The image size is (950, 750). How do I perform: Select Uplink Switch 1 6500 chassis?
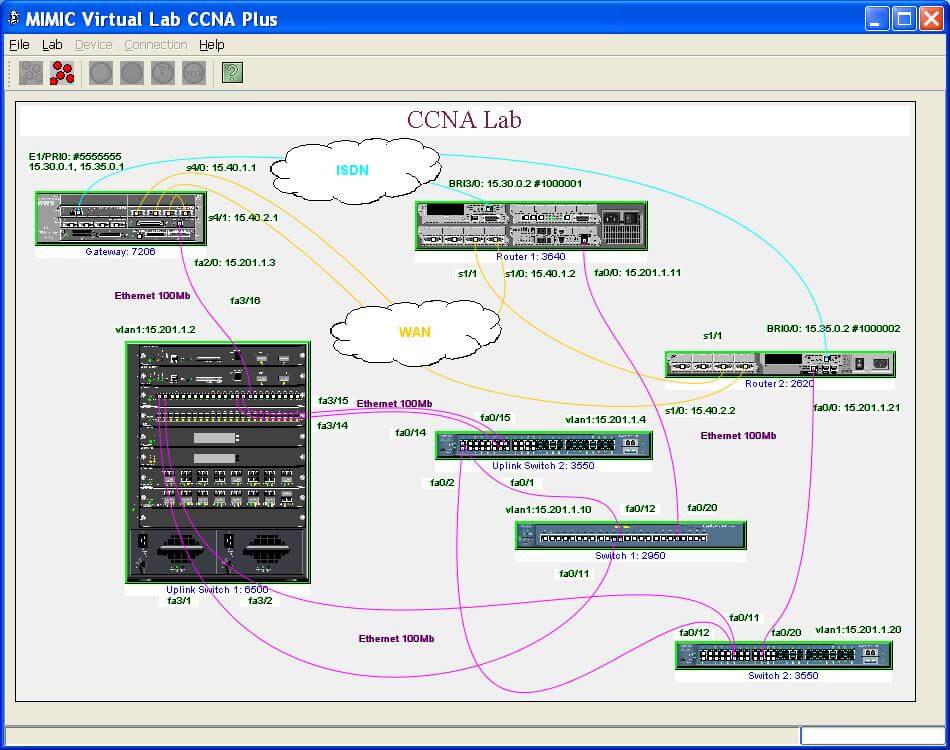[218, 462]
